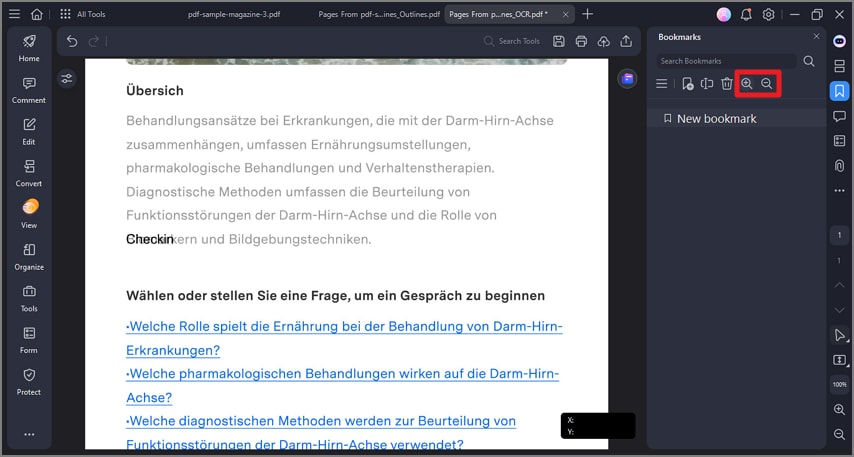Image resolution: width=854 pixels, height=457 pixels.
Task: Open the Tools toolbox
Action: [x=29, y=298]
